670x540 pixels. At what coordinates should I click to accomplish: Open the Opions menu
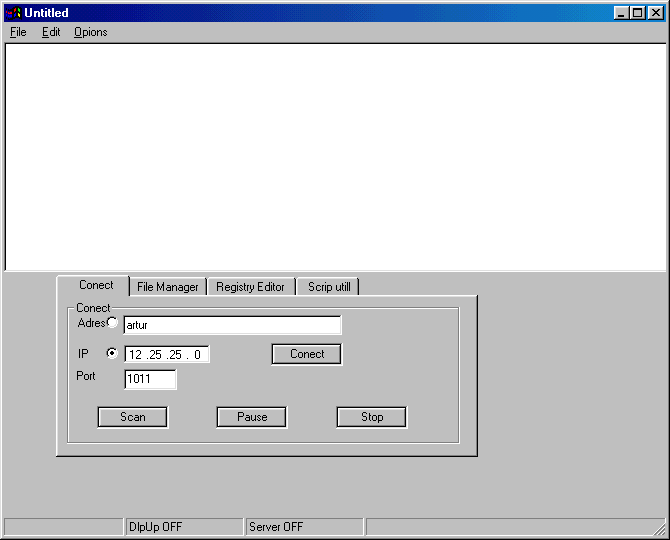pos(90,32)
